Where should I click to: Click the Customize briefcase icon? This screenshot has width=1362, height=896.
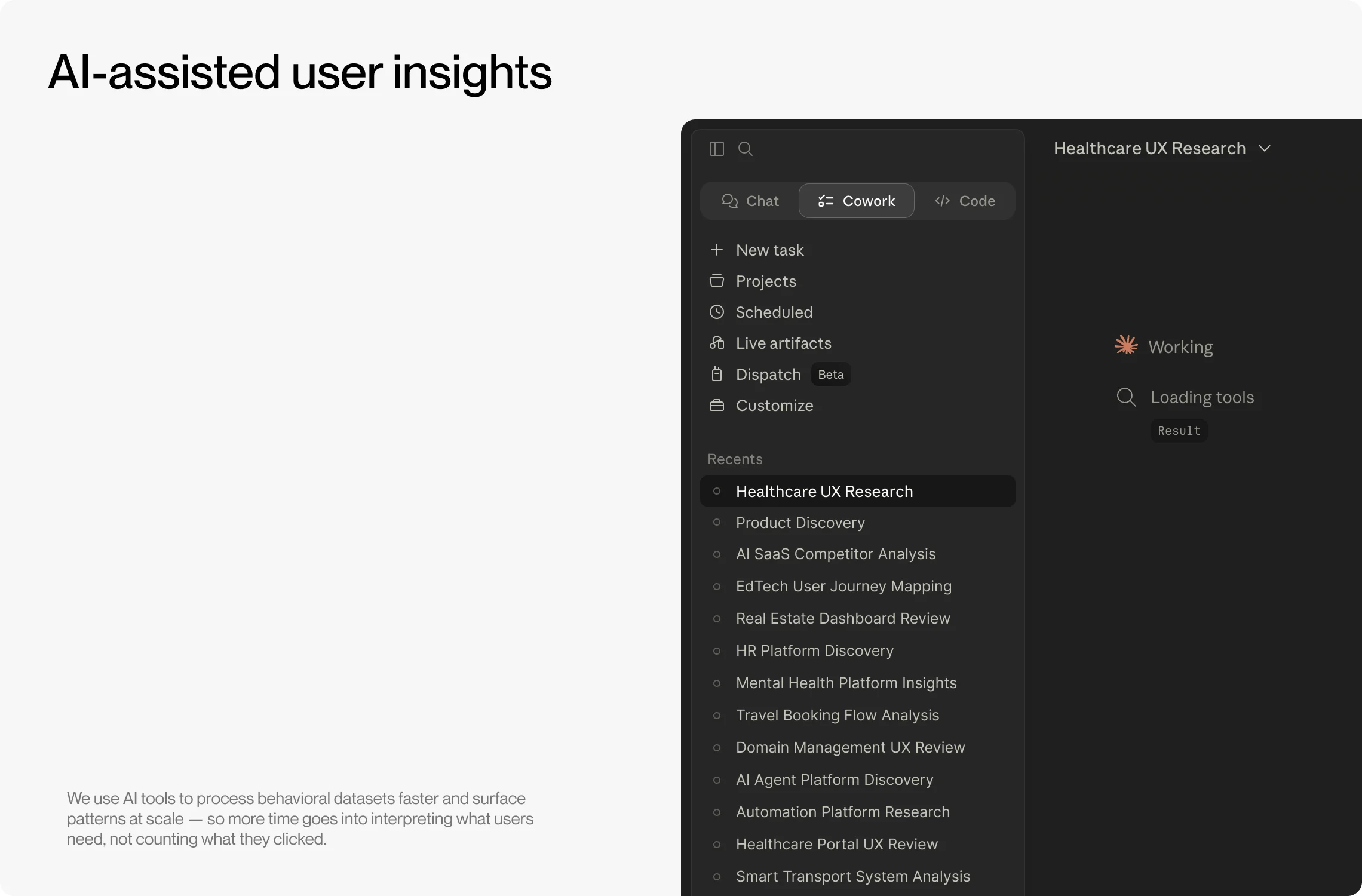[x=717, y=406]
